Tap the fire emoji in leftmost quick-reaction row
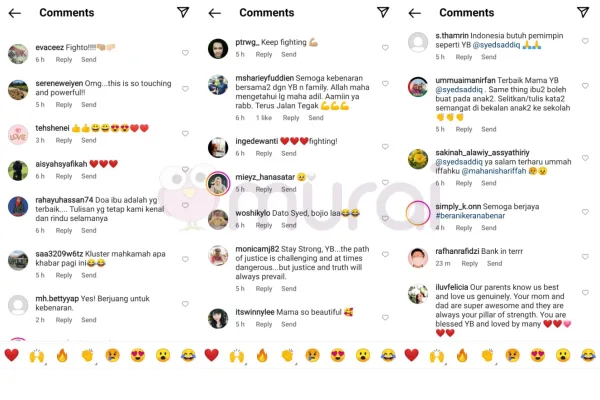 (x=62, y=356)
